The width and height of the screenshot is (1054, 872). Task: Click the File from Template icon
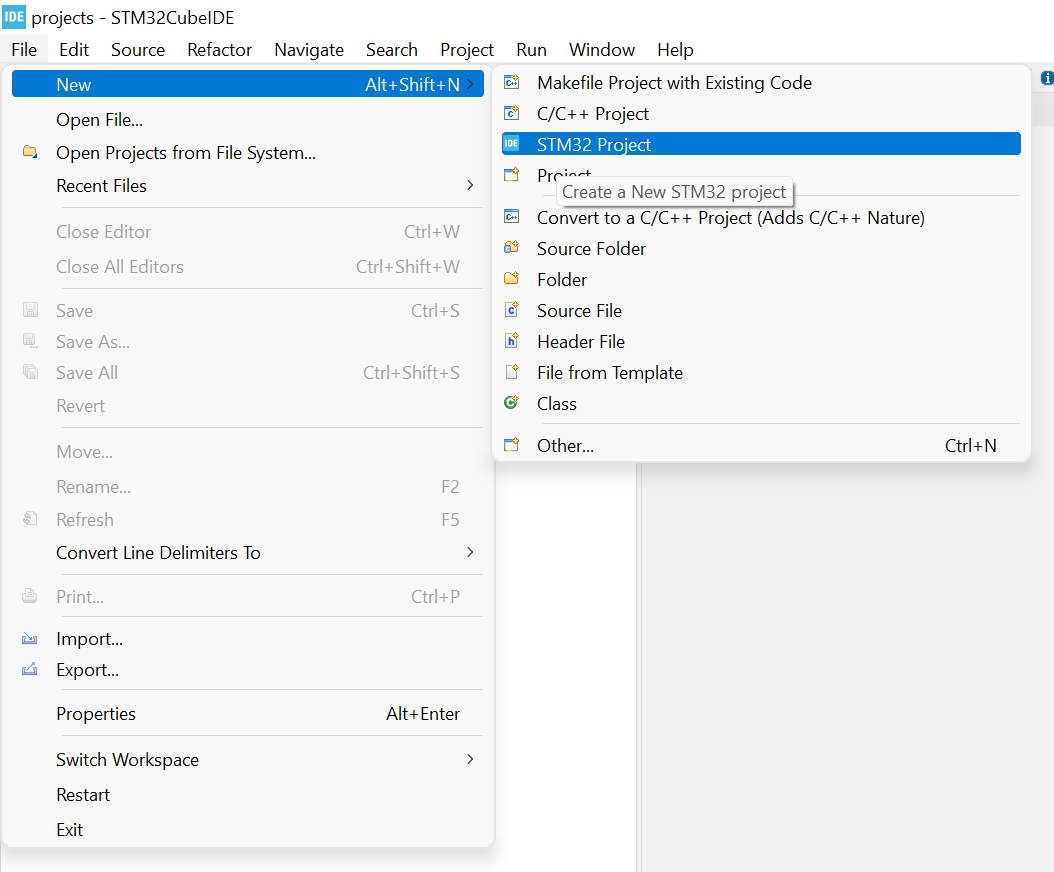coord(512,372)
